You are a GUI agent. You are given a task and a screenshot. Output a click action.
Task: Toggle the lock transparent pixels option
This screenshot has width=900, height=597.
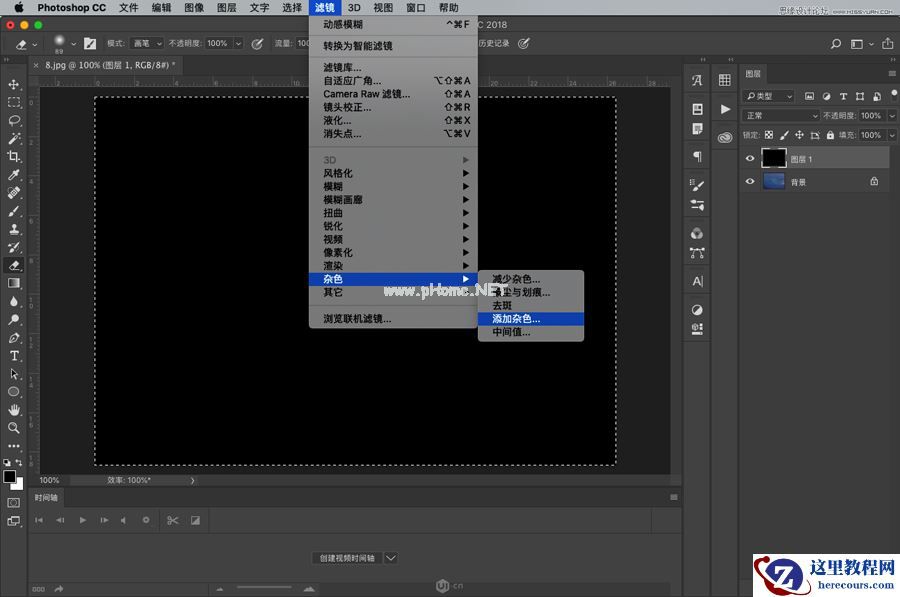click(x=769, y=135)
